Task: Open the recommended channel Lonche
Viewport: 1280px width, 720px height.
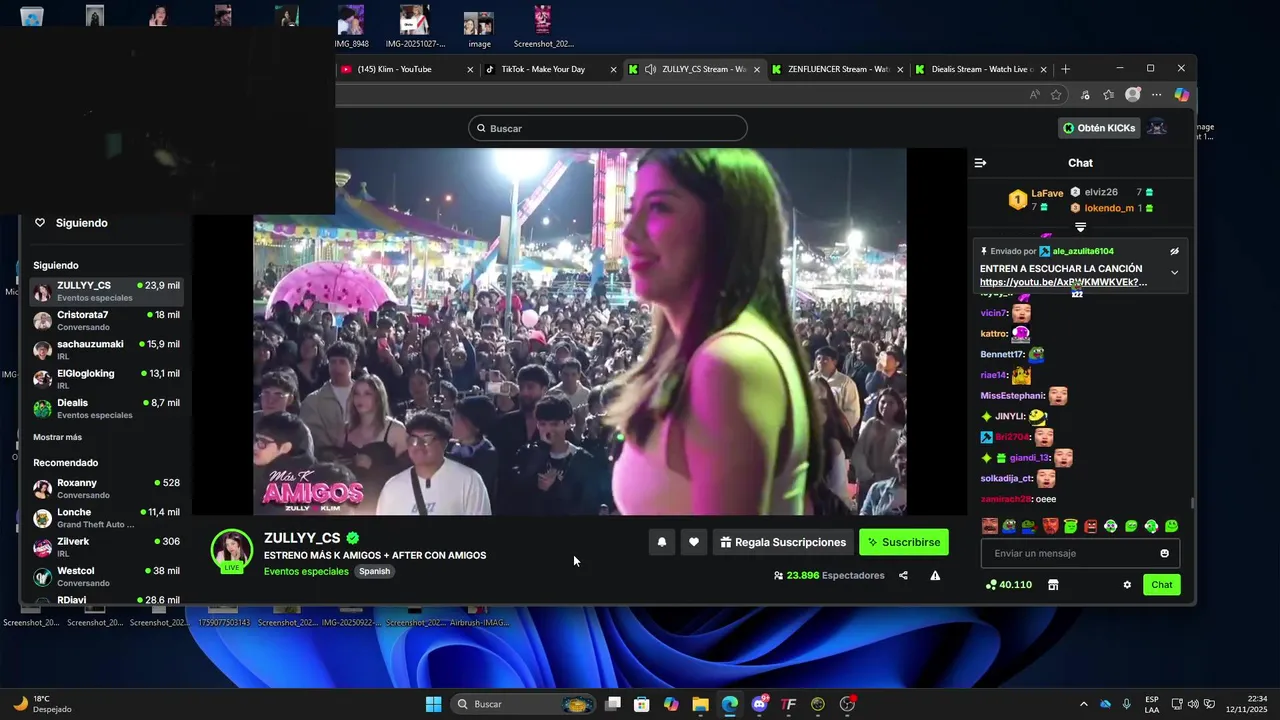Action: (106, 517)
